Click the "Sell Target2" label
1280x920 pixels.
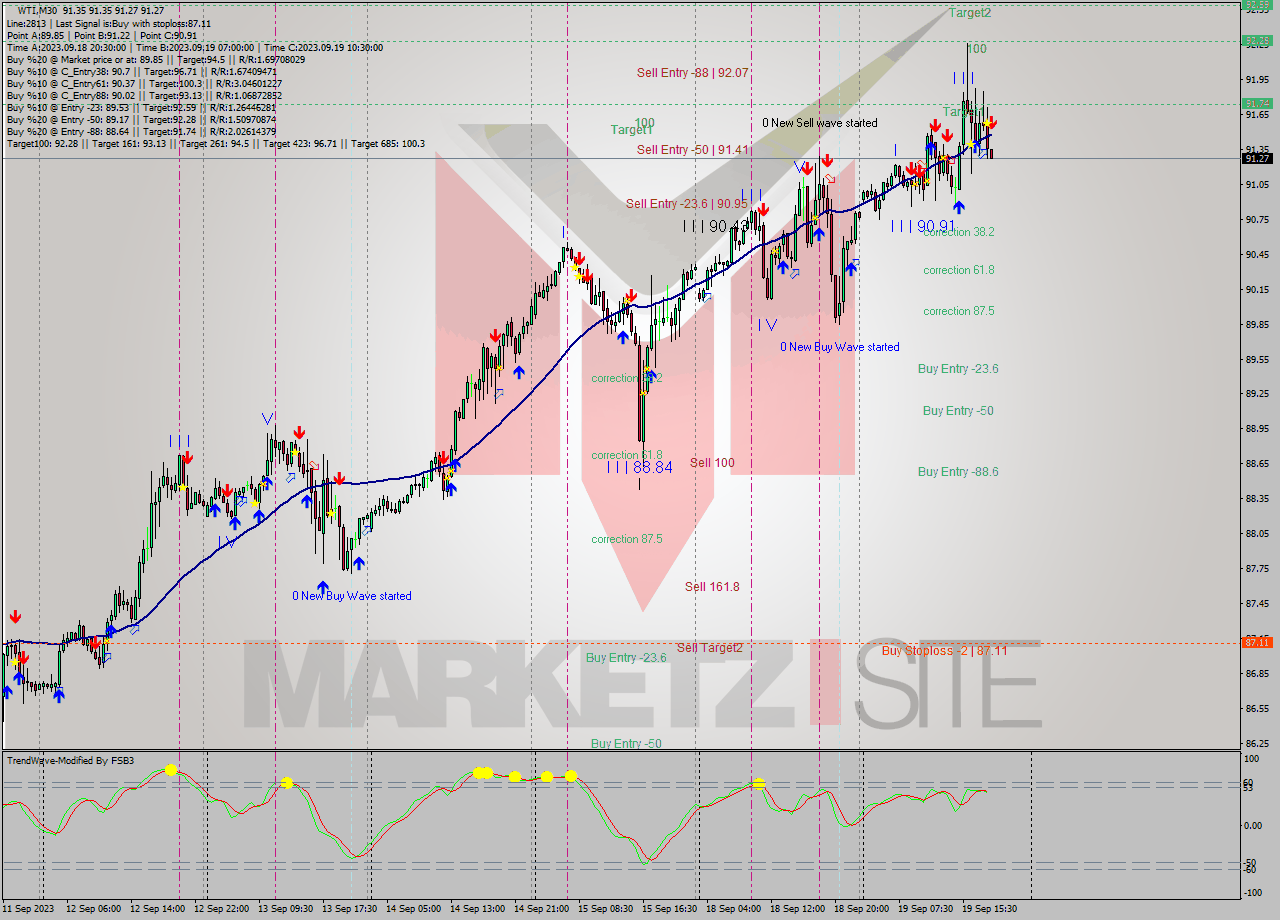click(709, 647)
